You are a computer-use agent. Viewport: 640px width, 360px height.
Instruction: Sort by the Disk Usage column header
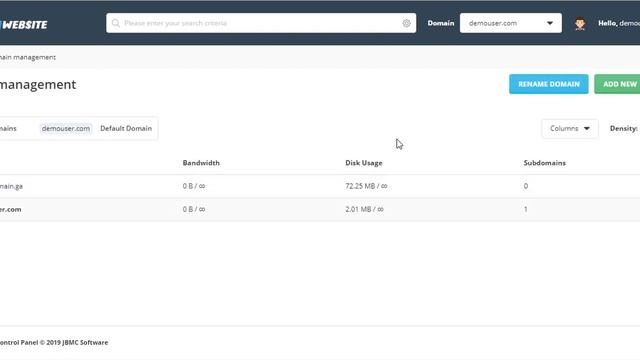pyautogui.click(x=364, y=163)
